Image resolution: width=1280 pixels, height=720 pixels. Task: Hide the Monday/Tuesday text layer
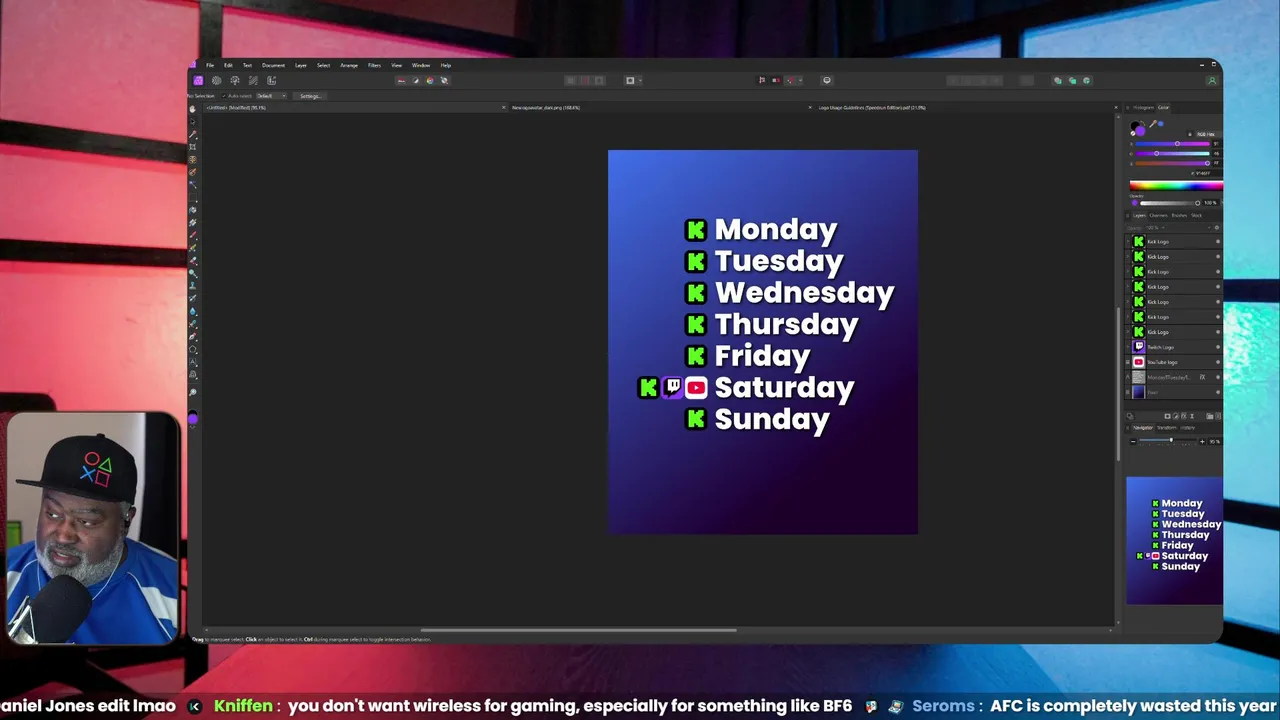(1217, 377)
